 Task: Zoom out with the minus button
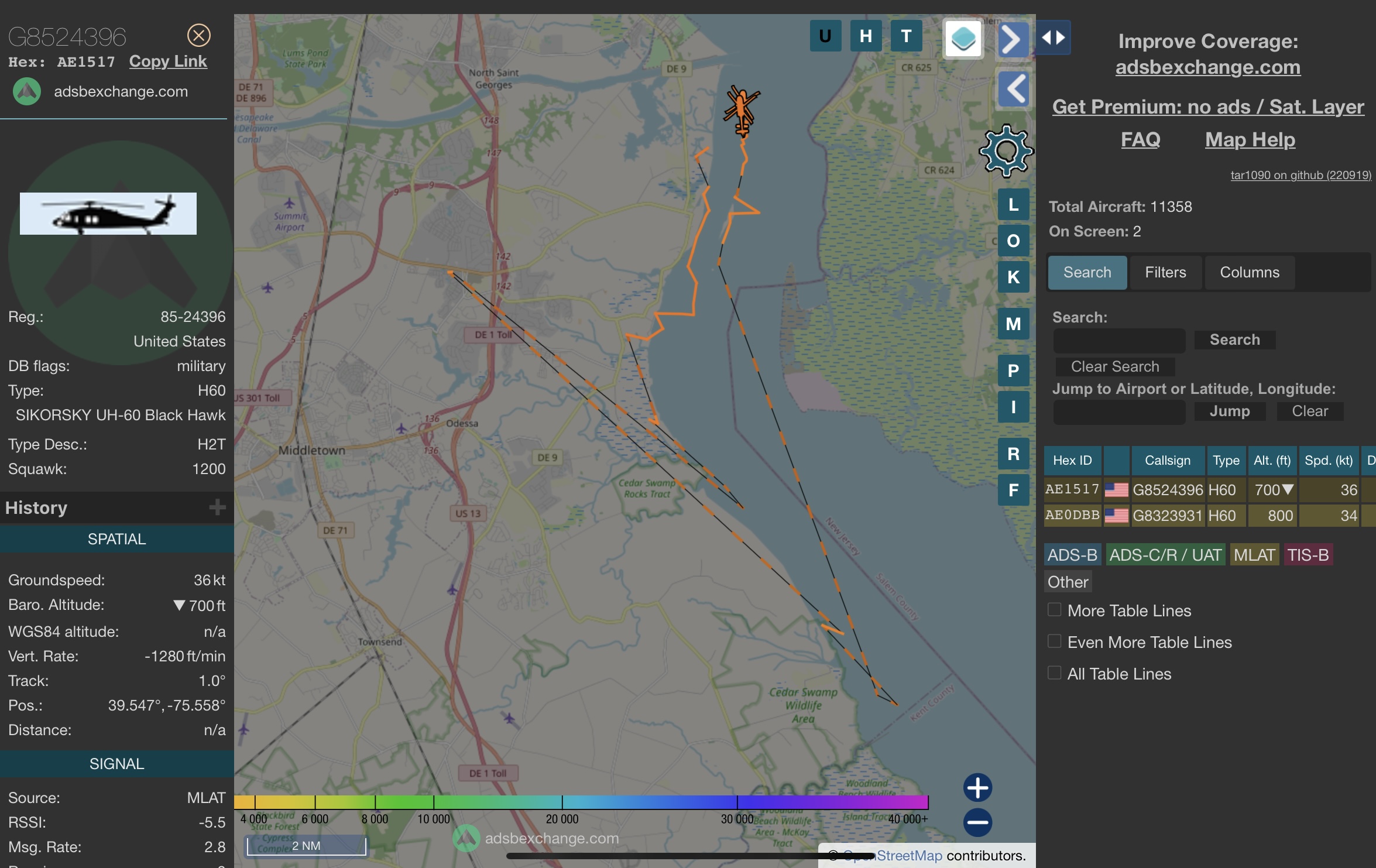[x=977, y=822]
